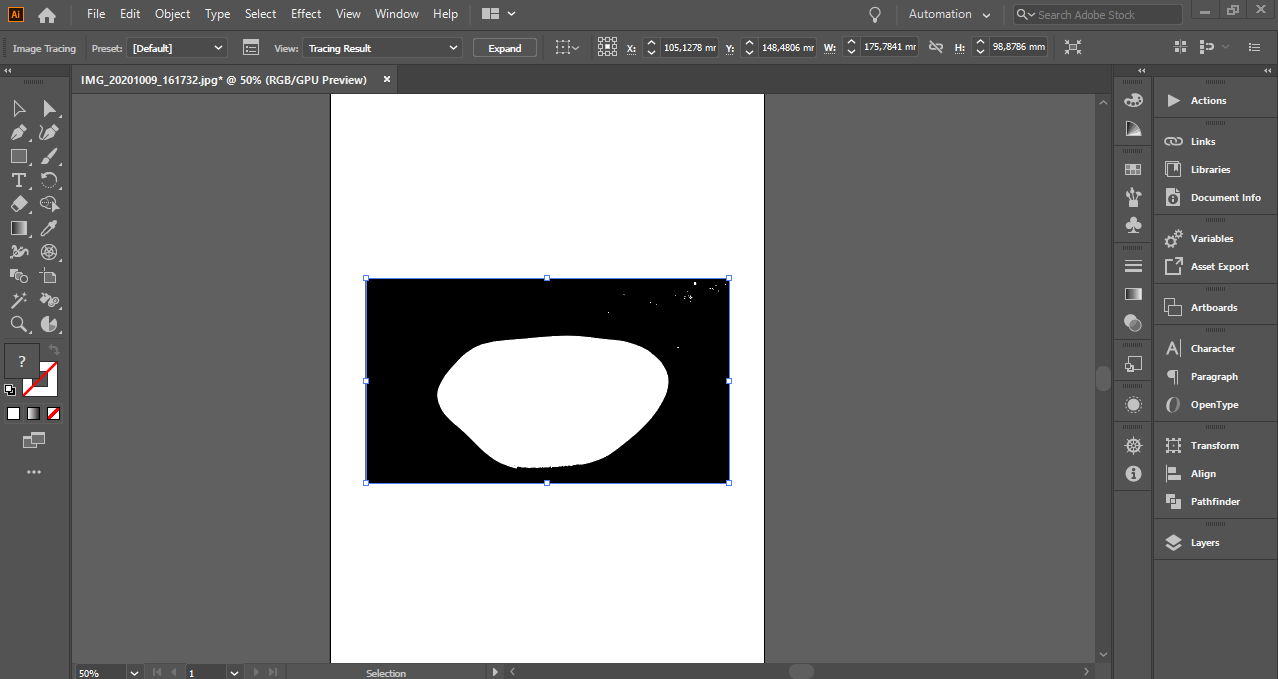Viewport: 1278px width, 679px height.
Task: Open the File menu
Action: [x=96, y=14]
